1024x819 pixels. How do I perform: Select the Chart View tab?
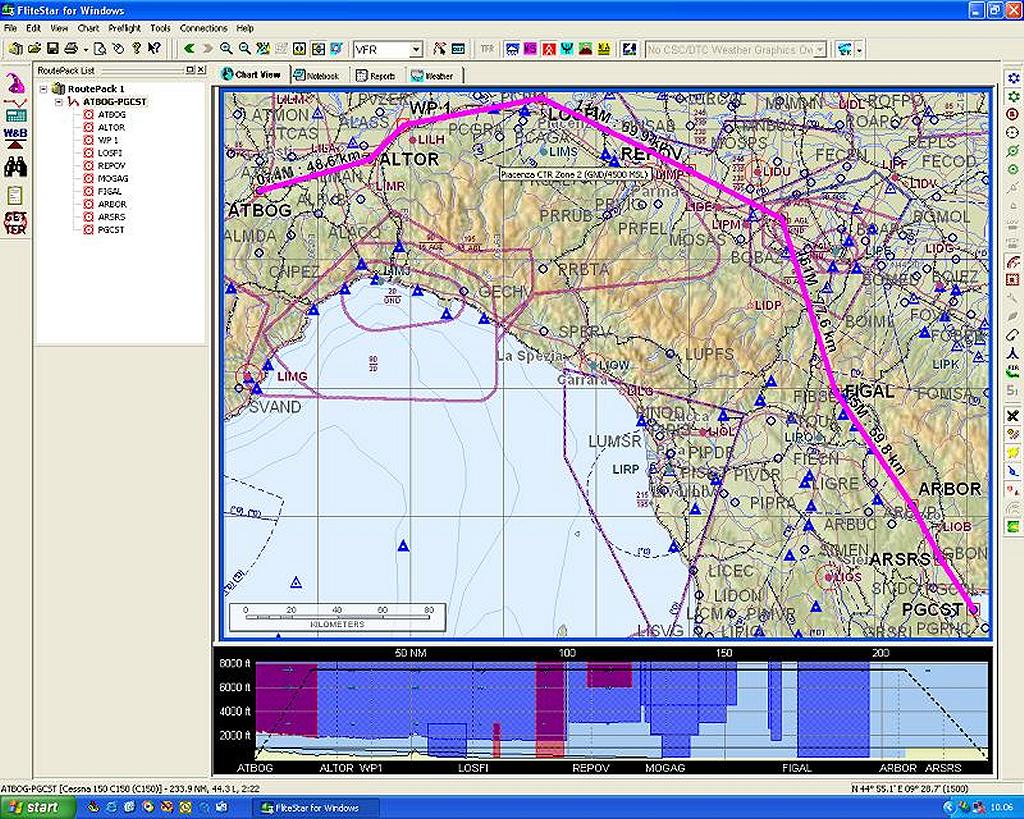tap(252, 75)
